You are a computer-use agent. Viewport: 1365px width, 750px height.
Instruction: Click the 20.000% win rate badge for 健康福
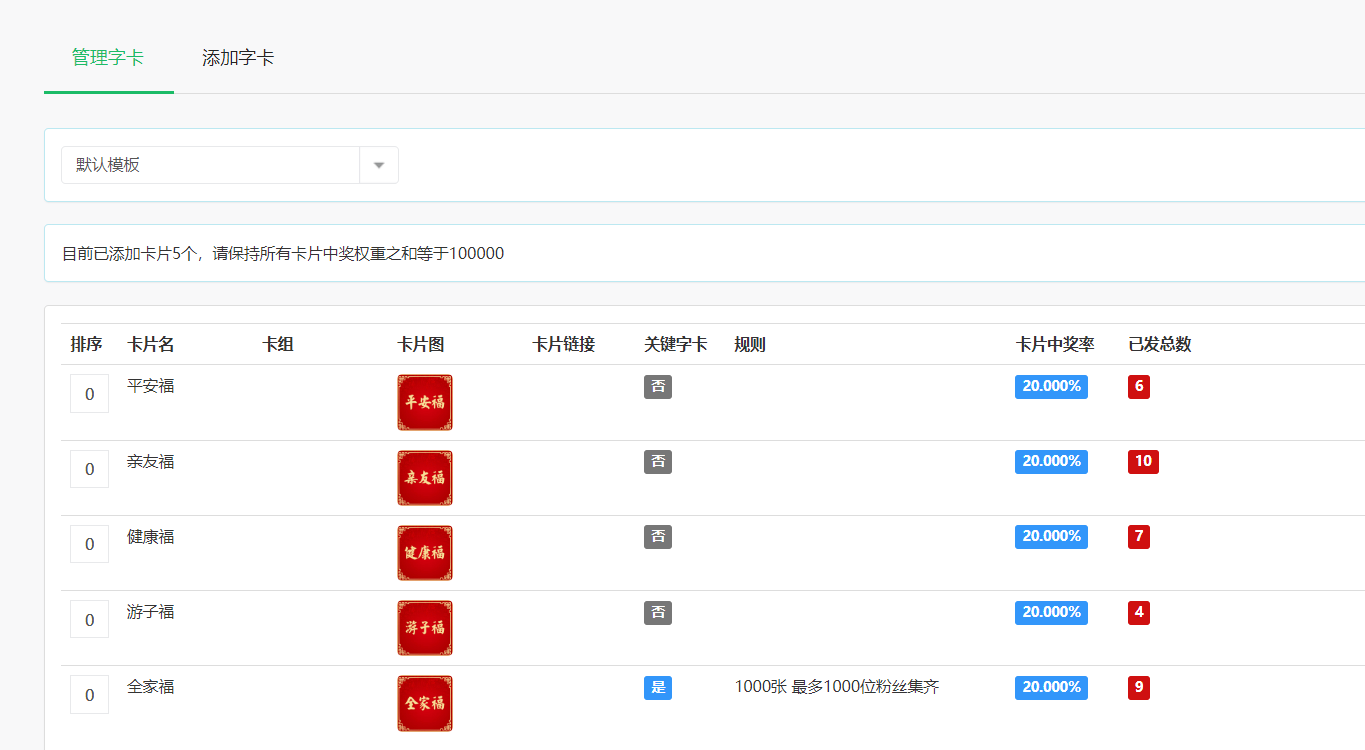point(1051,537)
